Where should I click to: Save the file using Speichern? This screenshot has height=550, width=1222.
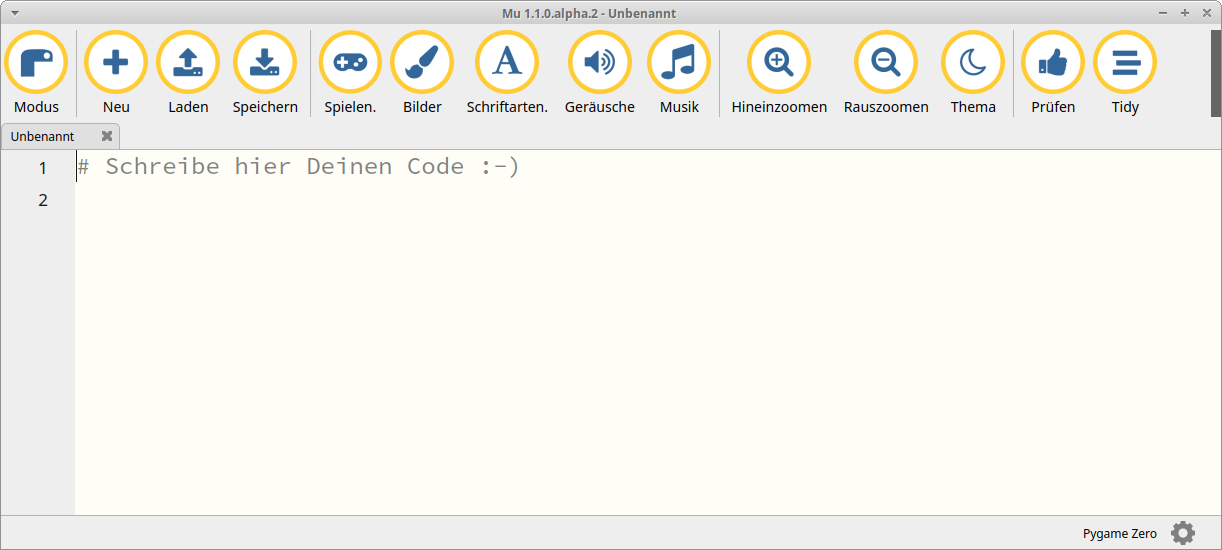coord(265,64)
